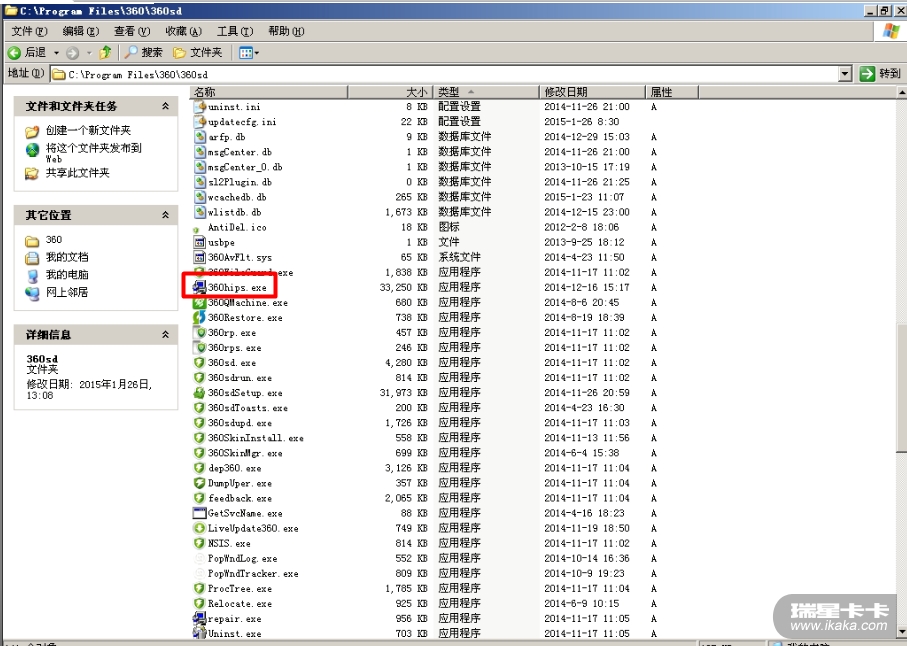
Task: Open the Views mode icon dropdown
Action: (249, 53)
